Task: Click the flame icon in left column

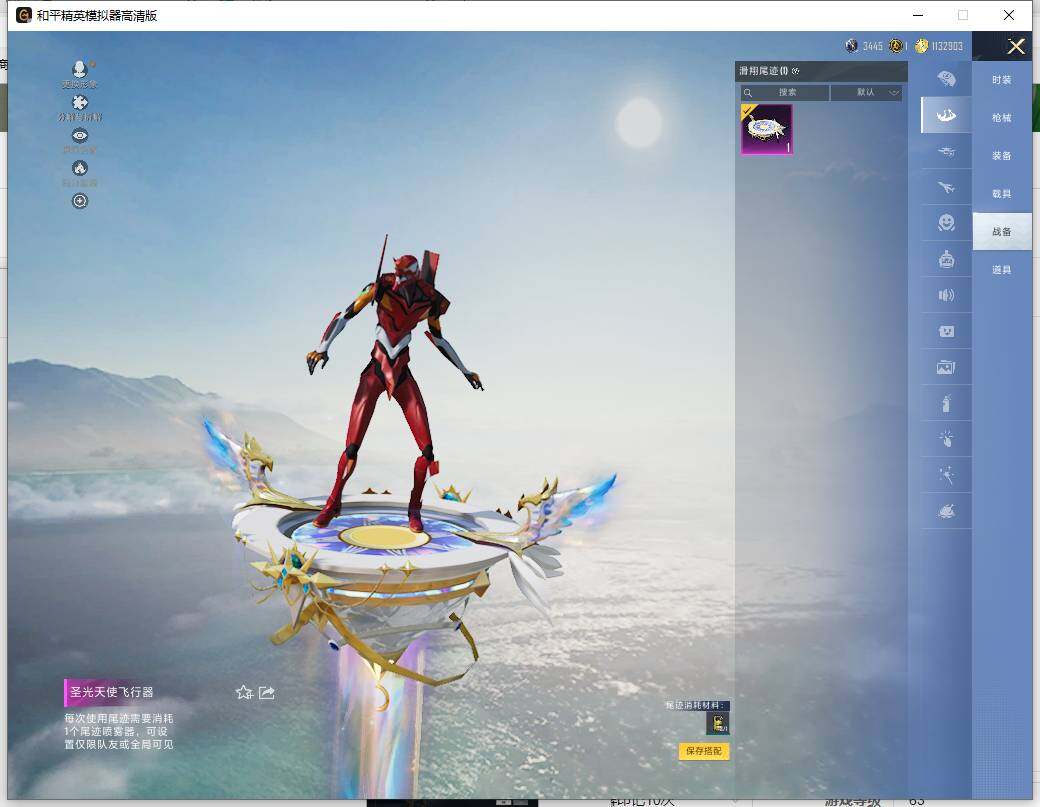Action: (80, 169)
